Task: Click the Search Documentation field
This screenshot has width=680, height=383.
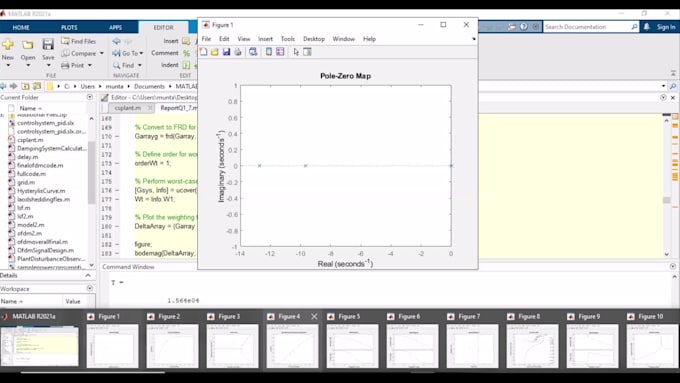Action: coord(587,27)
